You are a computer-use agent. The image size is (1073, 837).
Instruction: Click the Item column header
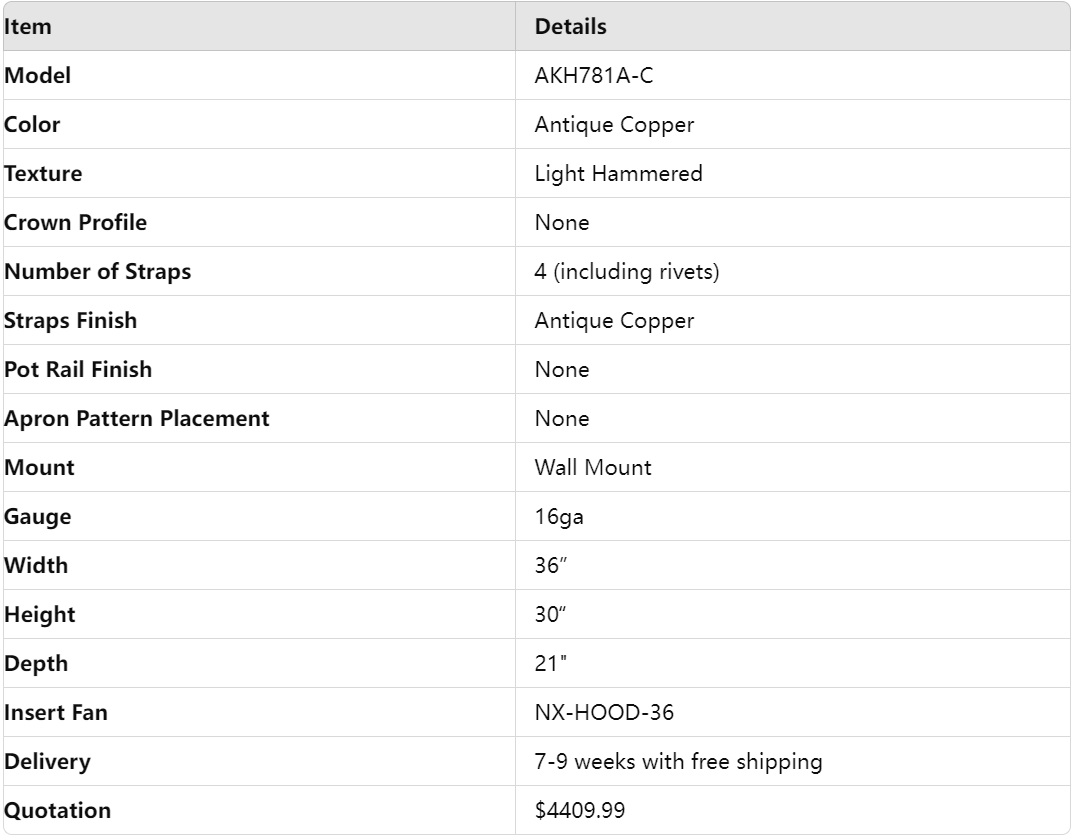pos(28,27)
